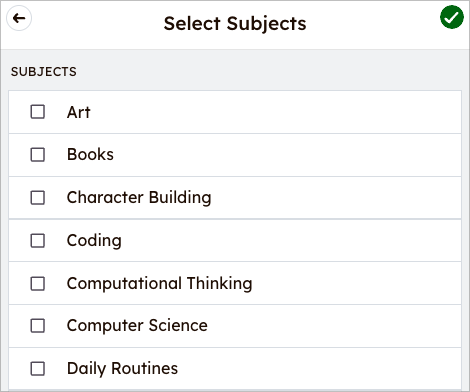Click the Select Subjects title
This screenshot has width=470, height=392.
tap(235, 24)
